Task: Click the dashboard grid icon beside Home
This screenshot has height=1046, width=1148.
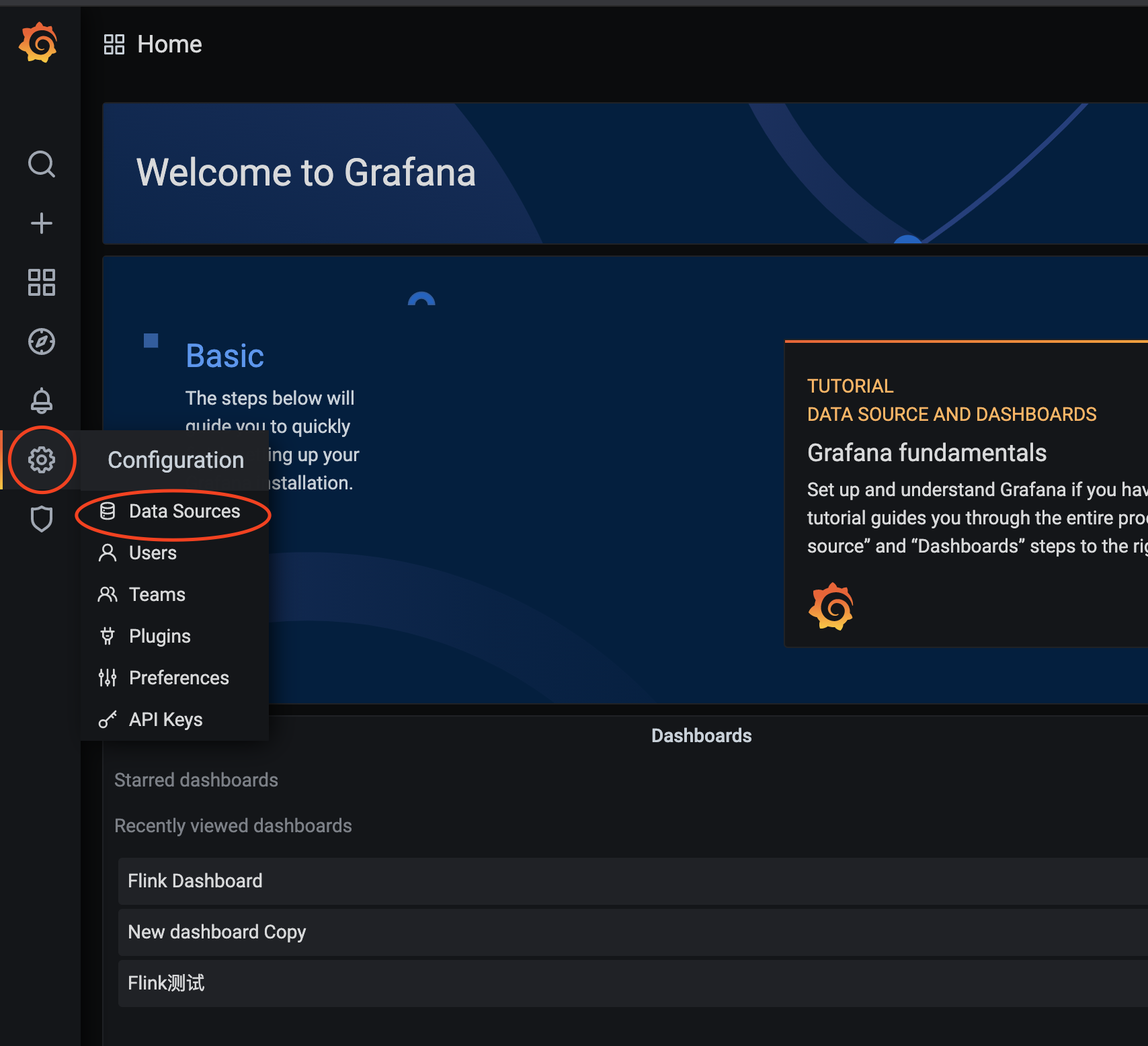Action: coord(114,44)
